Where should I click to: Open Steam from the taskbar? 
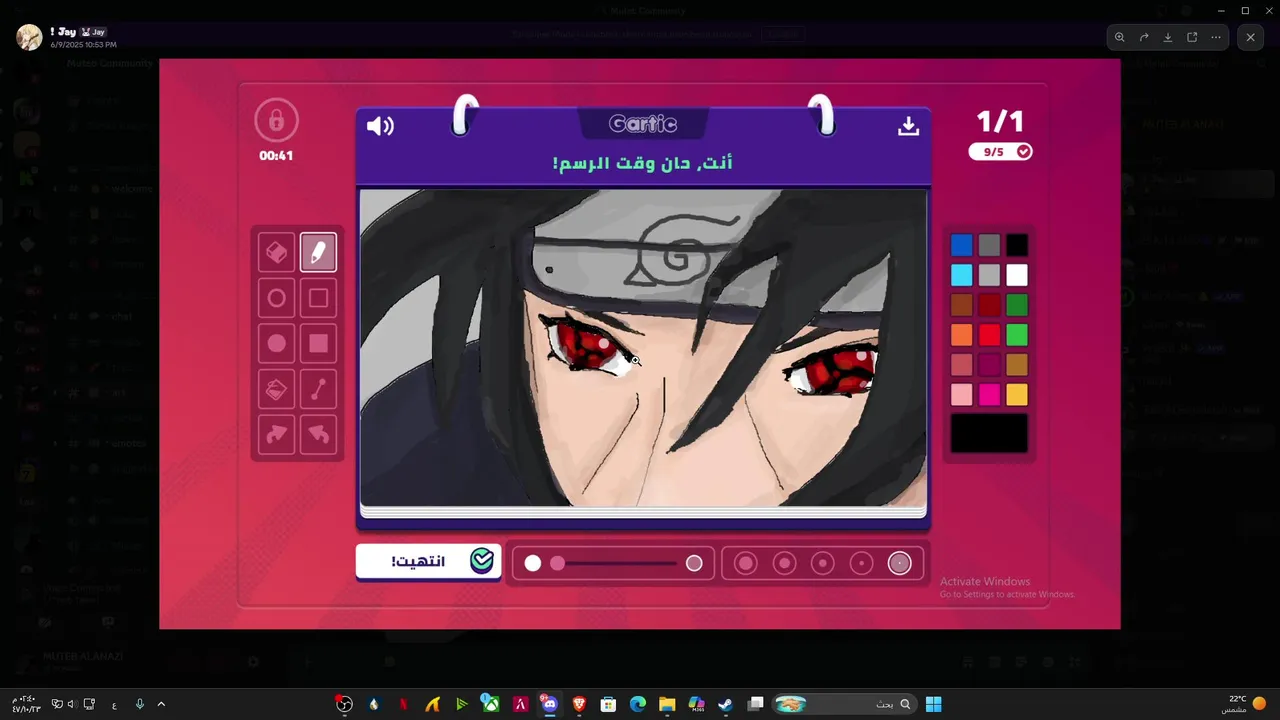(x=725, y=704)
